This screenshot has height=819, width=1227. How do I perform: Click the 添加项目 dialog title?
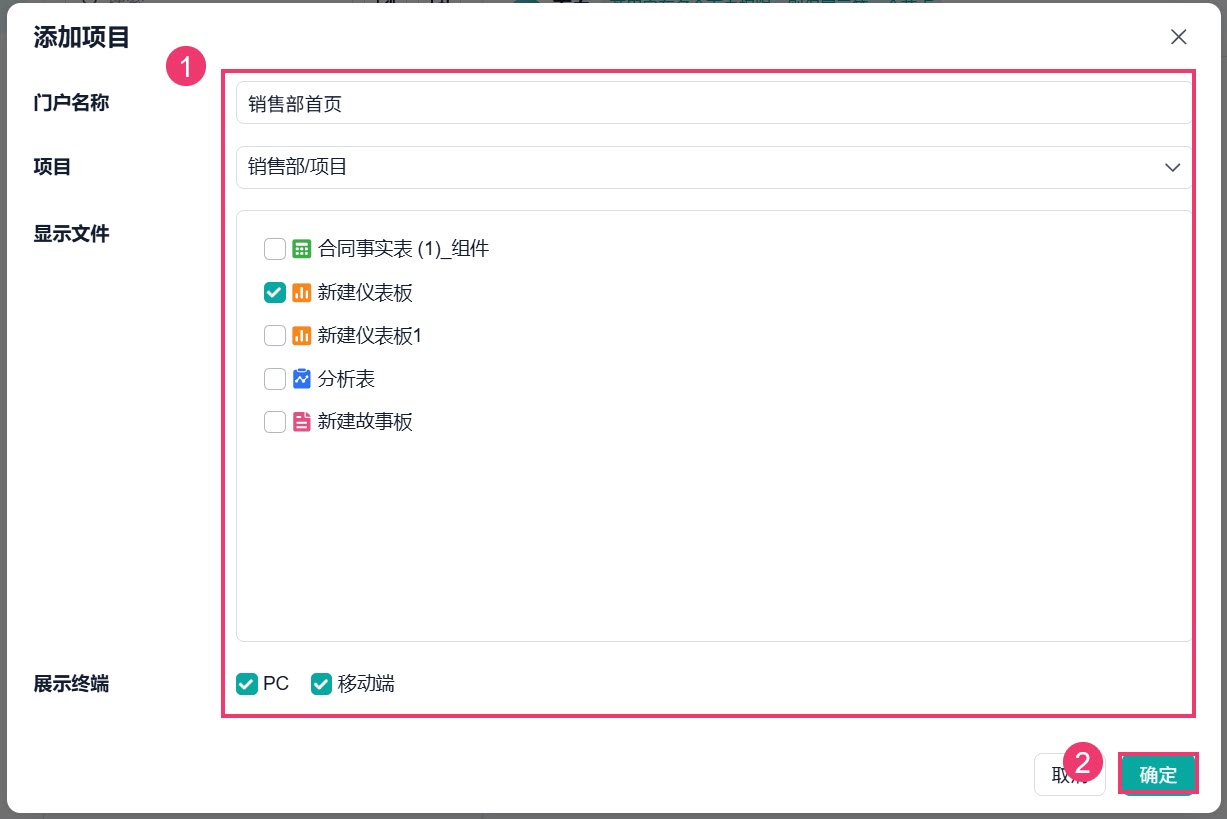pos(81,38)
